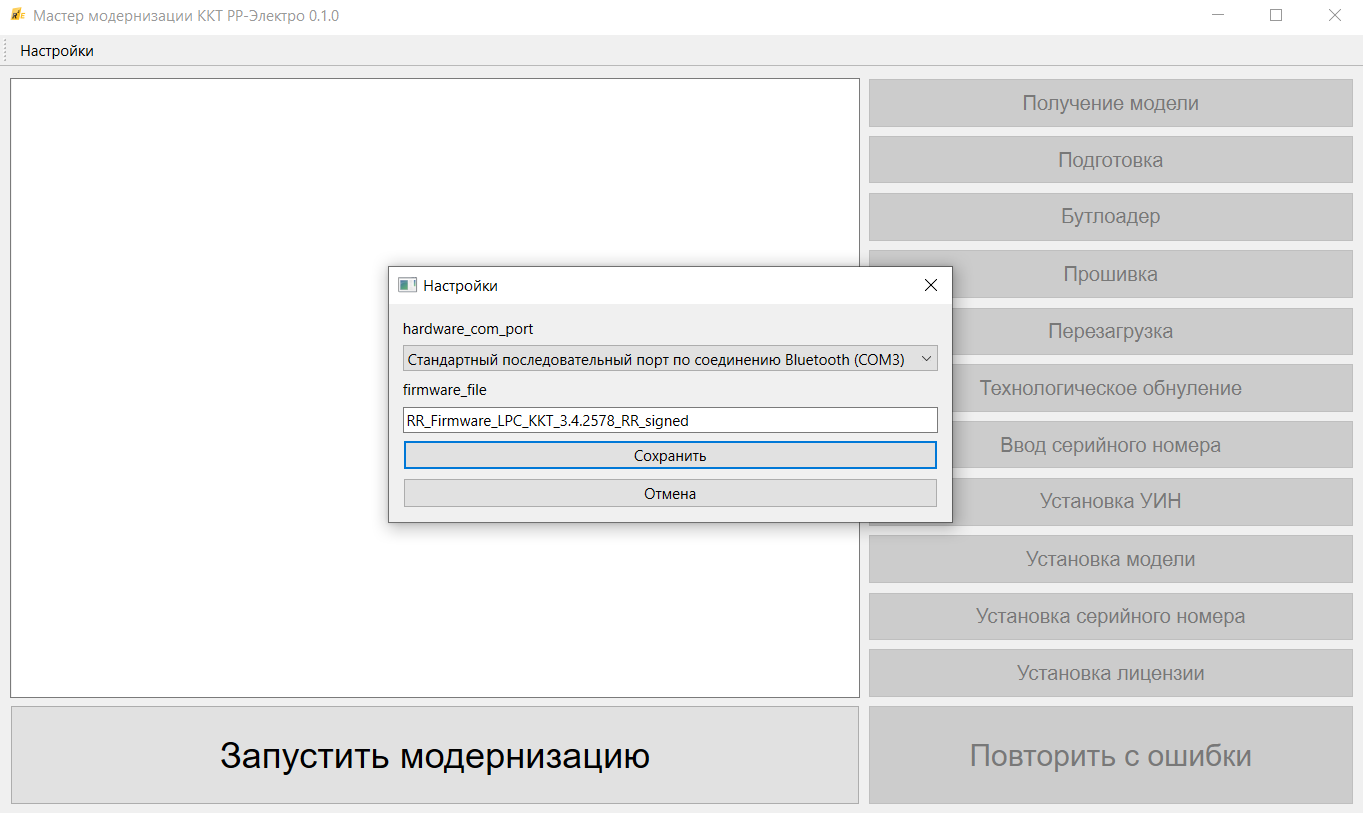Select the Получение модели step
The image size is (1363, 813).
click(1110, 103)
